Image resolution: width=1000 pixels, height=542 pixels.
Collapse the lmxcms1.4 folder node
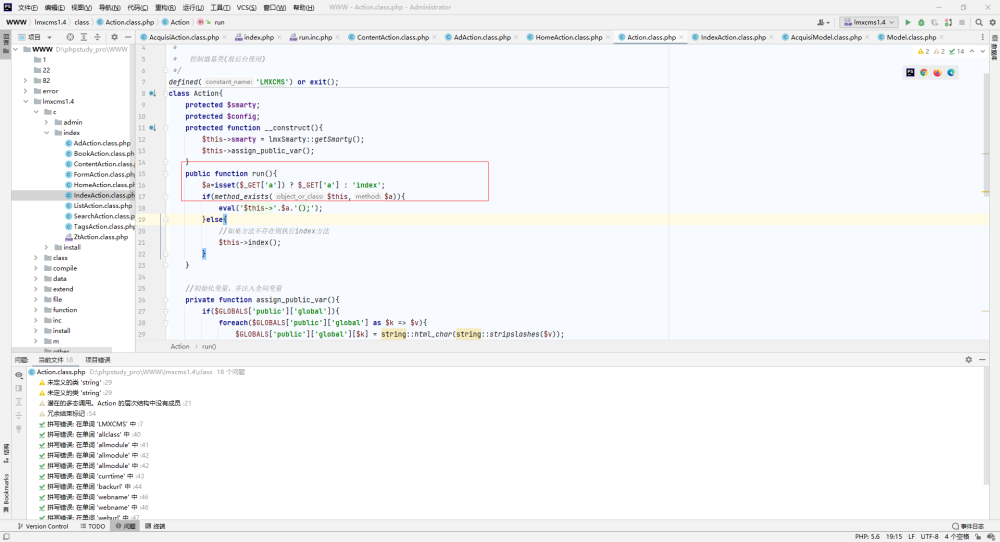pos(26,101)
